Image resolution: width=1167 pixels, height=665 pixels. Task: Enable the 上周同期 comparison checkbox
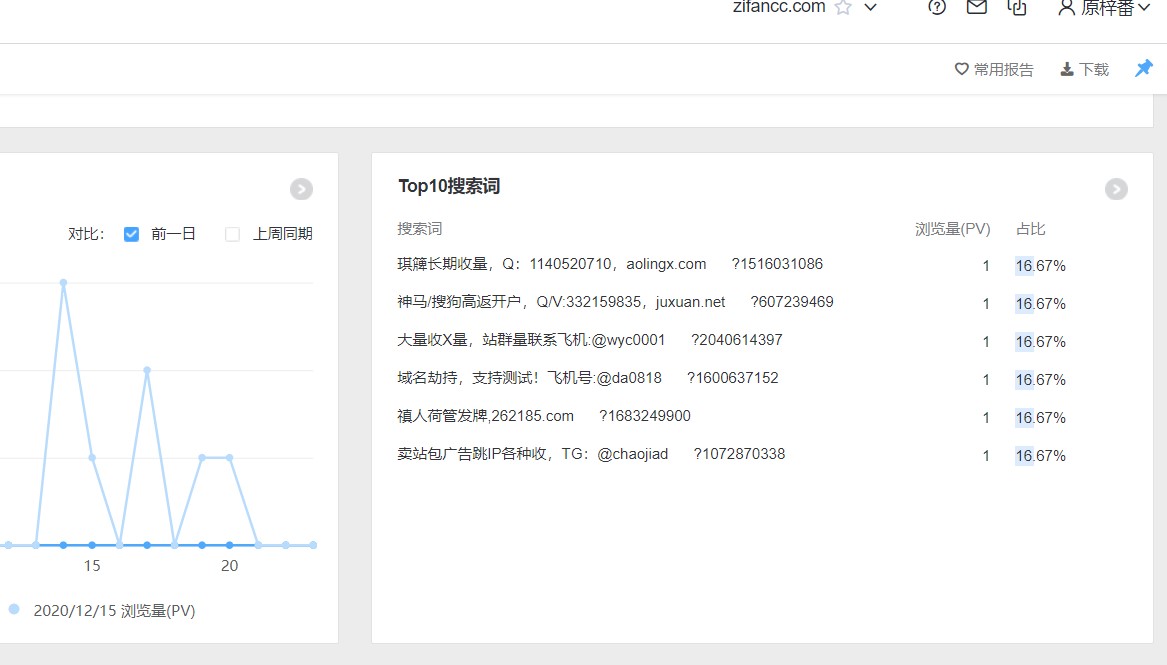point(233,234)
